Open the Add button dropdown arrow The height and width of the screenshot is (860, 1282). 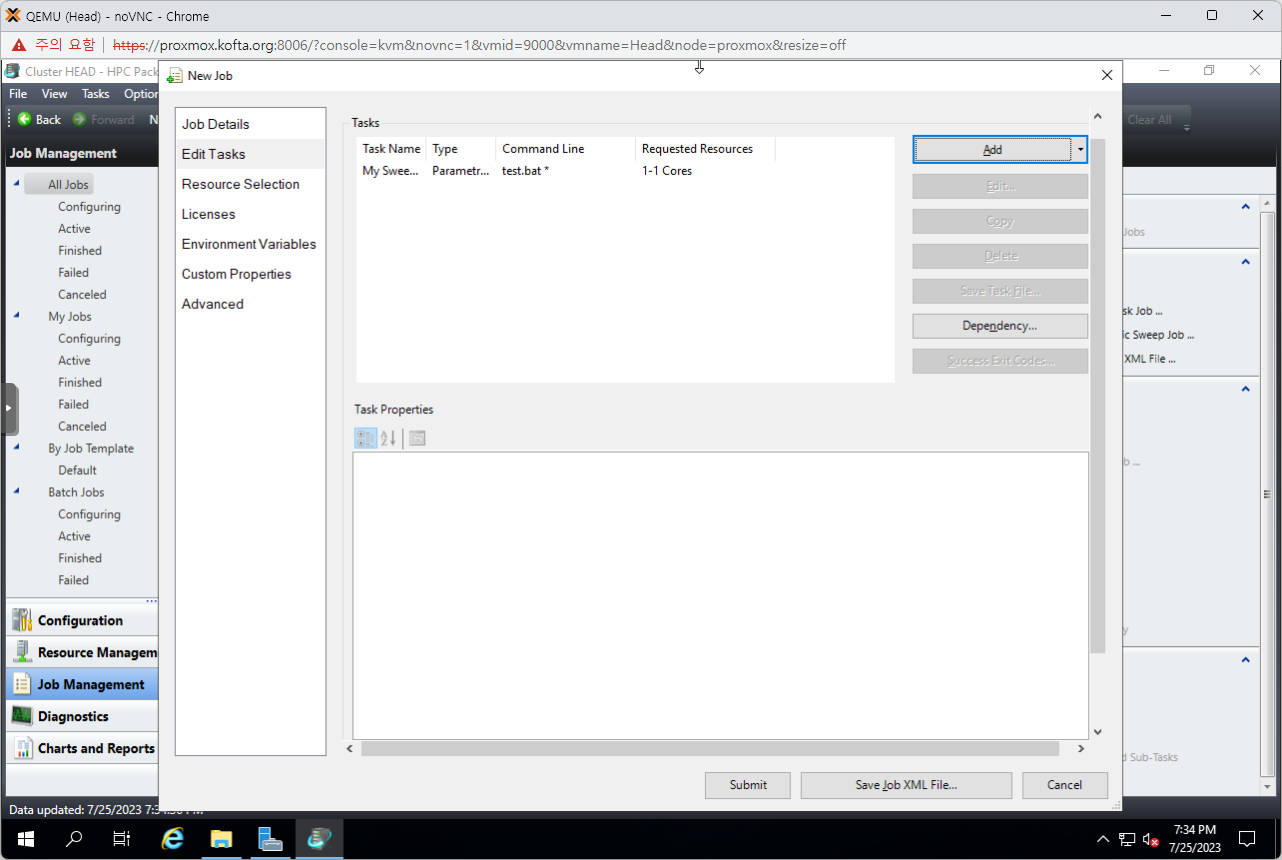[1080, 150]
